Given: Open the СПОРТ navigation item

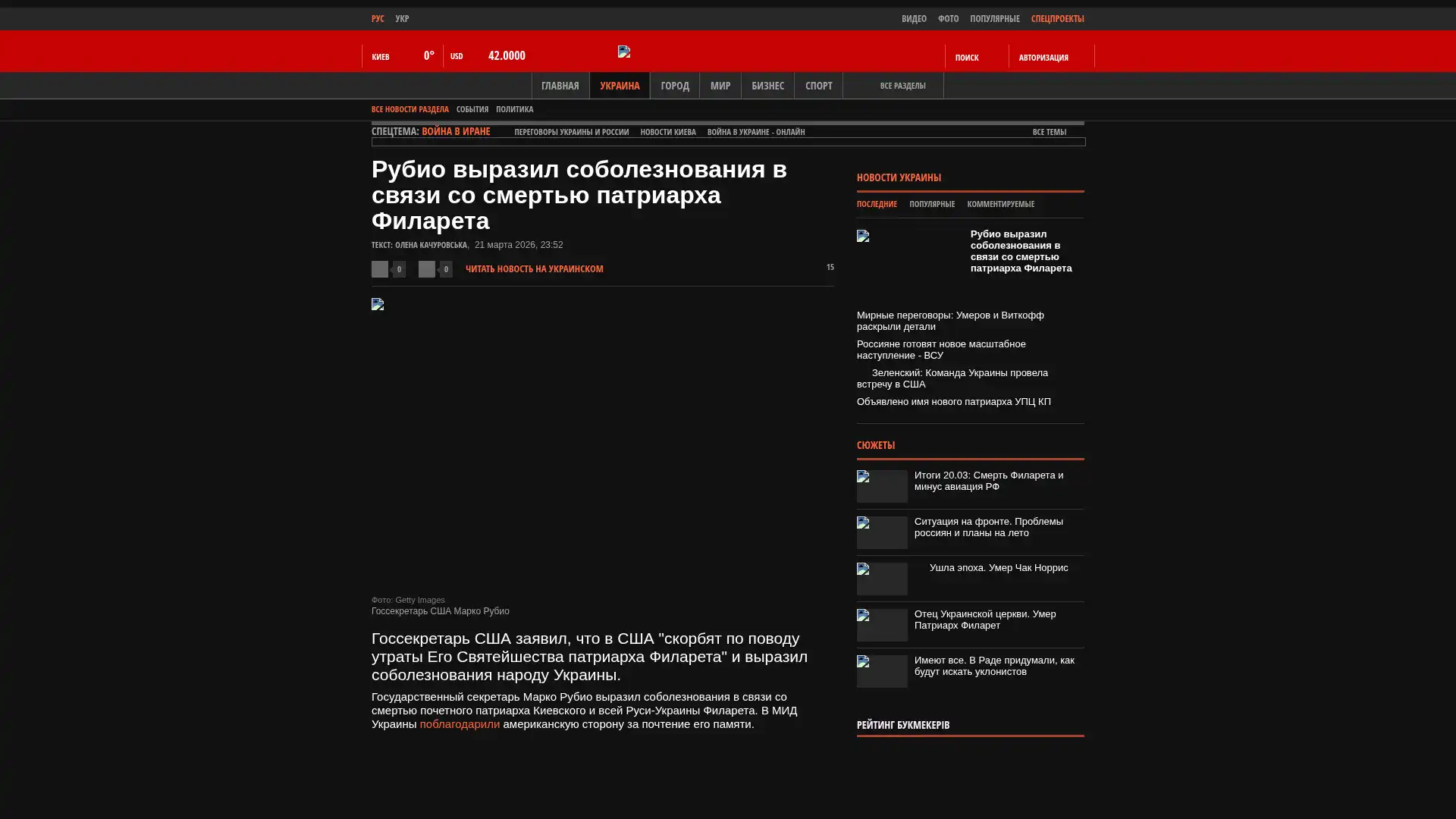Looking at the screenshot, I should pyautogui.click(x=817, y=86).
